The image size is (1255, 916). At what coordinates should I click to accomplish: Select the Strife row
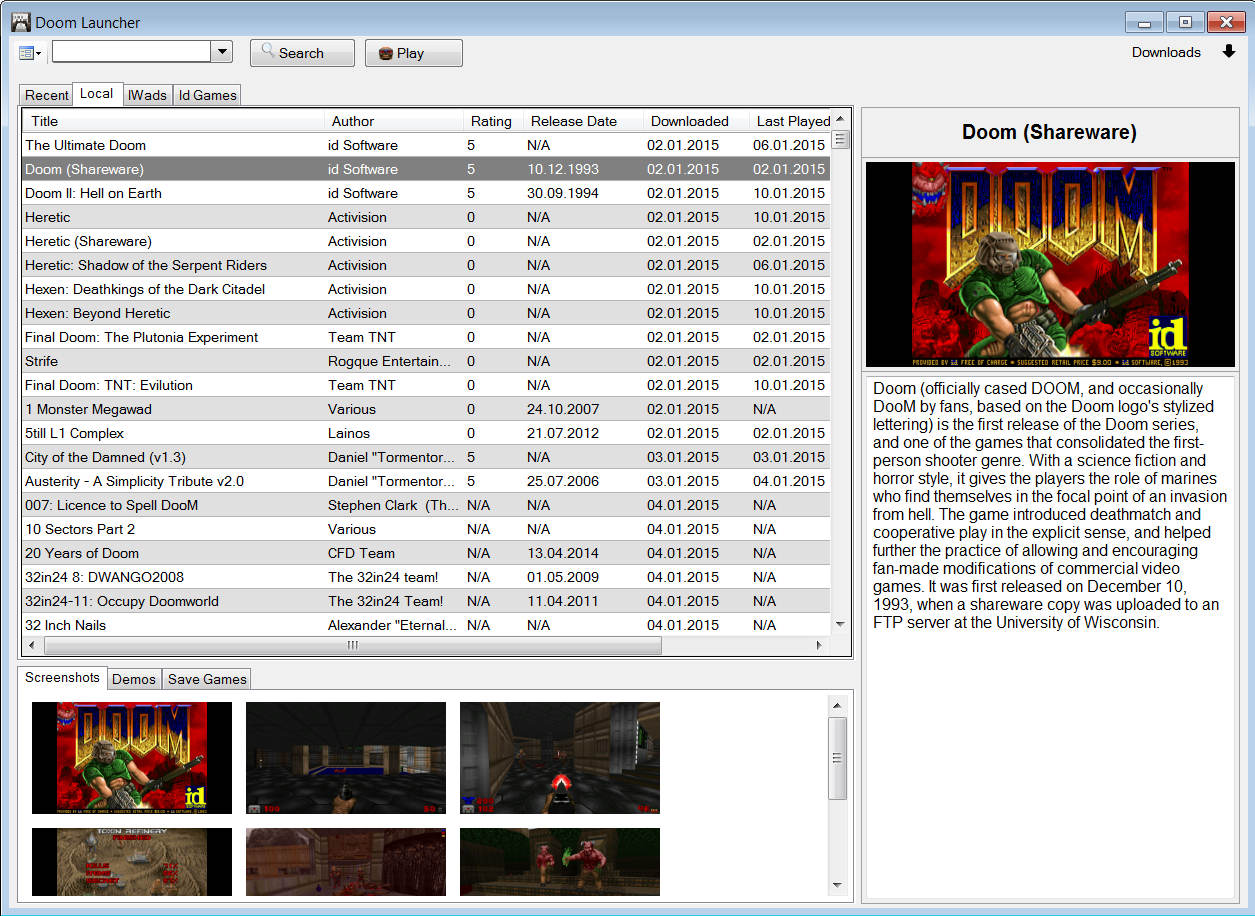point(427,361)
